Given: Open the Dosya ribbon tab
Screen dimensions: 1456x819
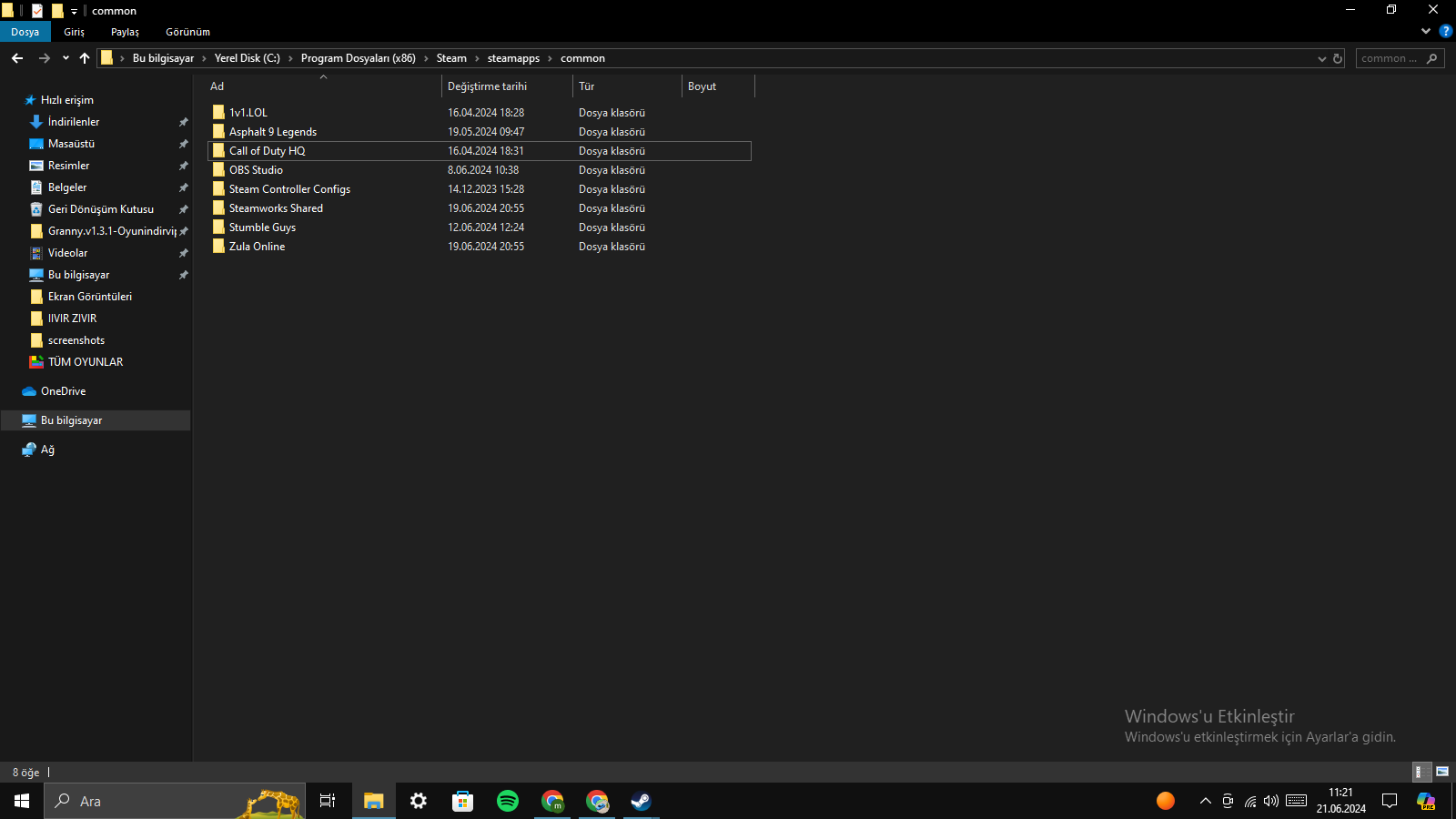Looking at the screenshot, I should [x=25, y=32].
